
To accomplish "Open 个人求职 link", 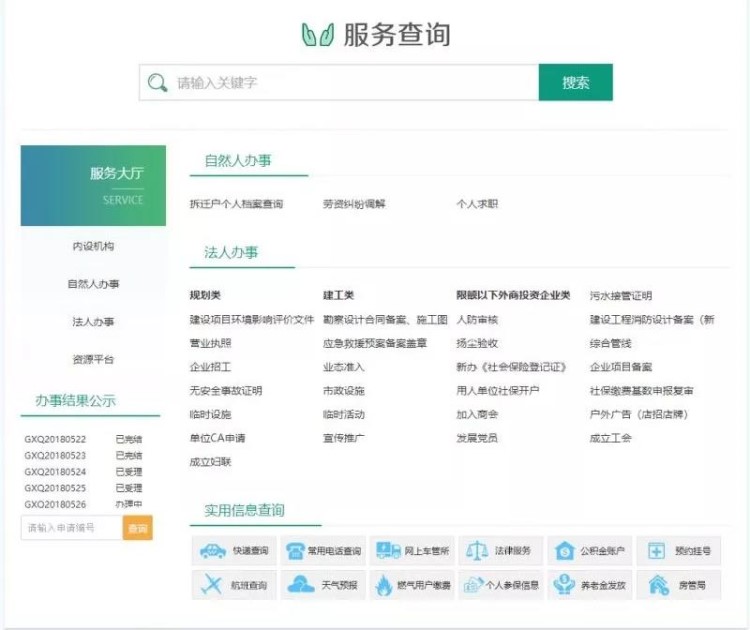I will (477, 204).
